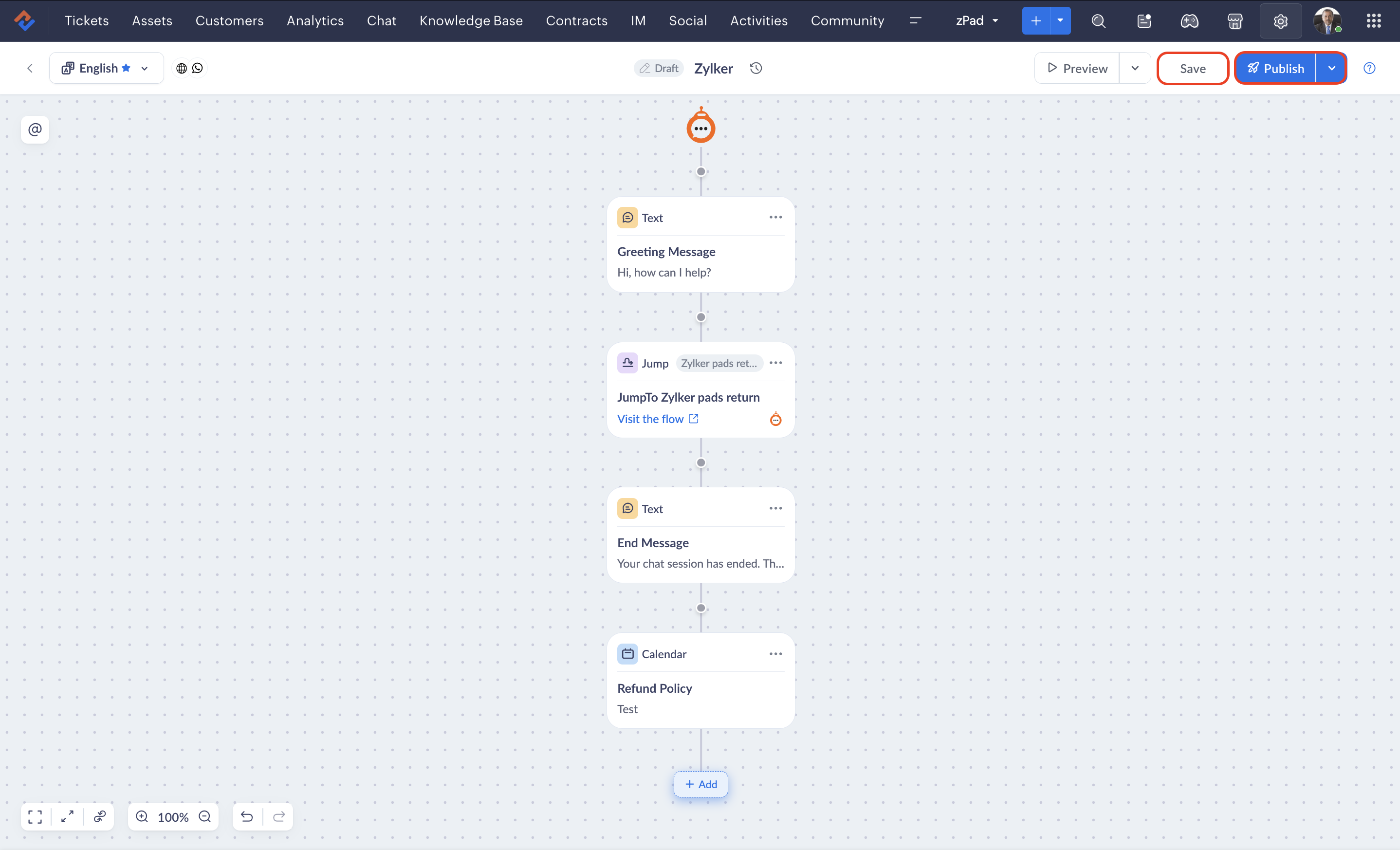The height and width of the screenshot is (850, 1400).
Task: Open the Knowledge Base tab
Action: point(470,20)
